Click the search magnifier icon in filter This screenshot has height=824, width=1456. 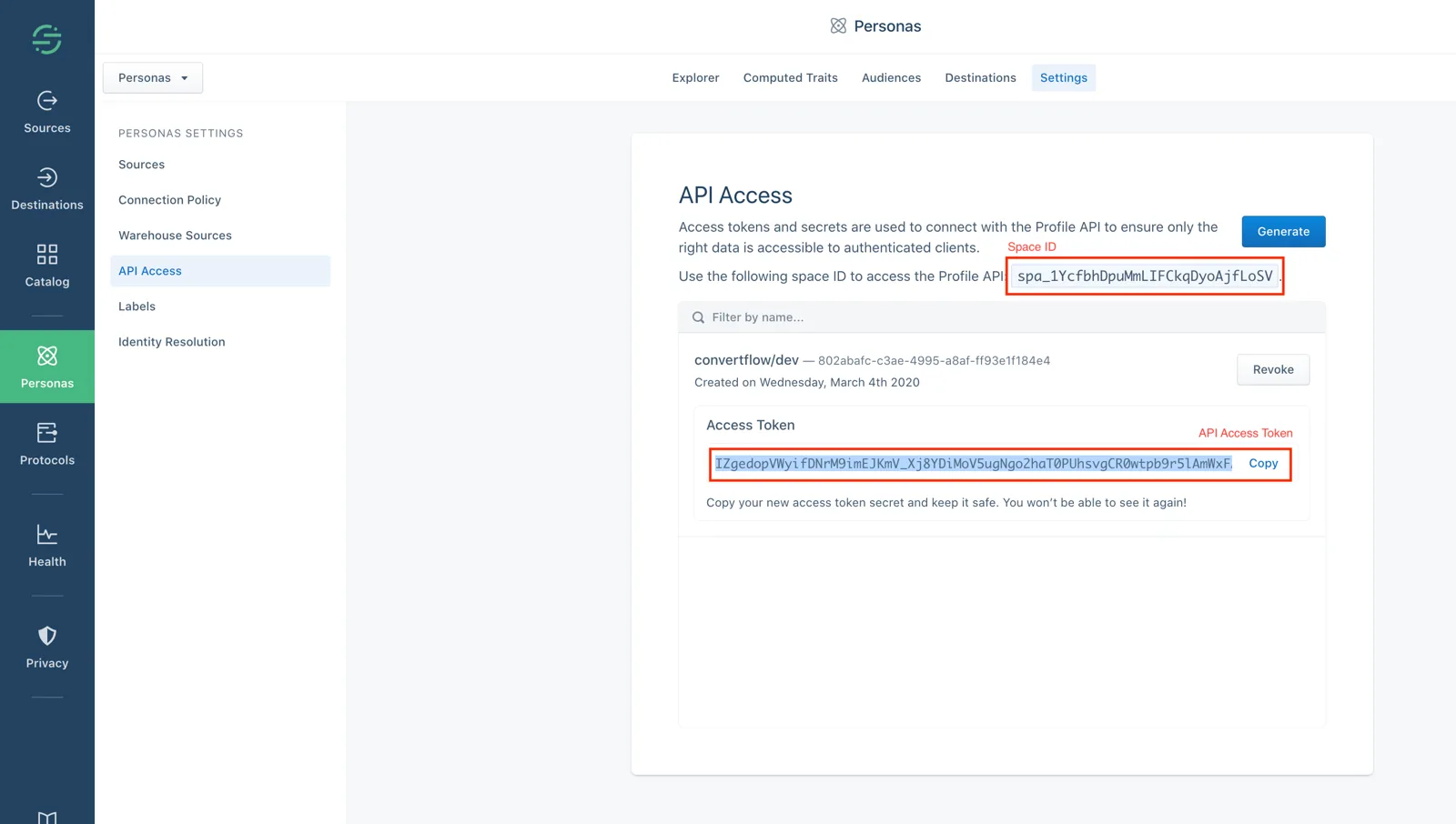click(698, 317)
